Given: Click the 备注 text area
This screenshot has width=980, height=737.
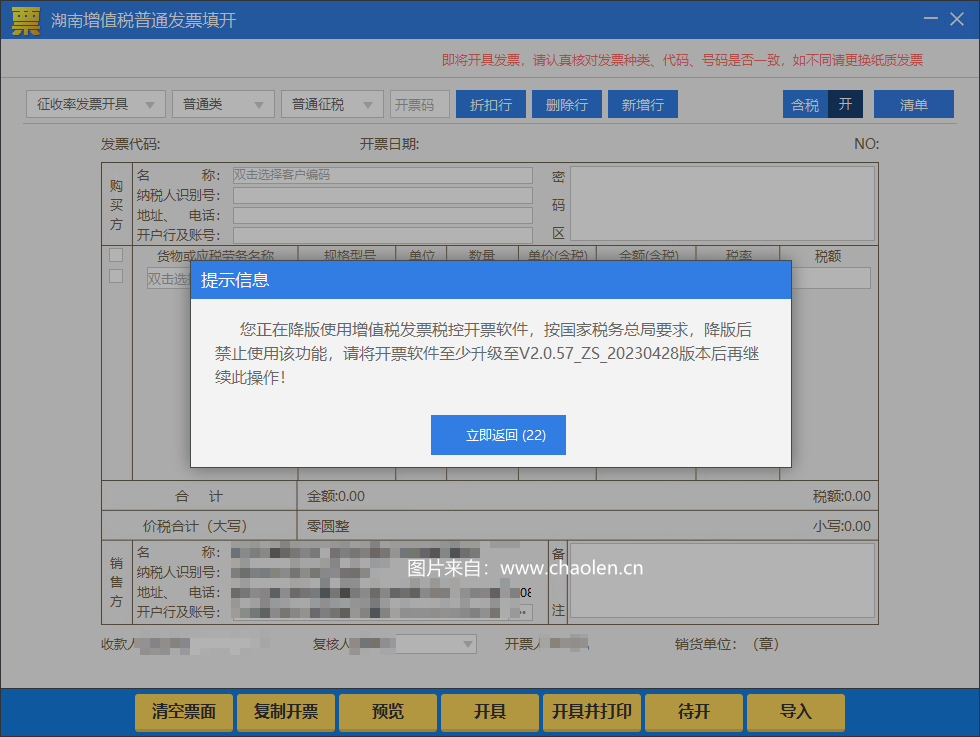Looking at the screenshot, I should 722,580.
